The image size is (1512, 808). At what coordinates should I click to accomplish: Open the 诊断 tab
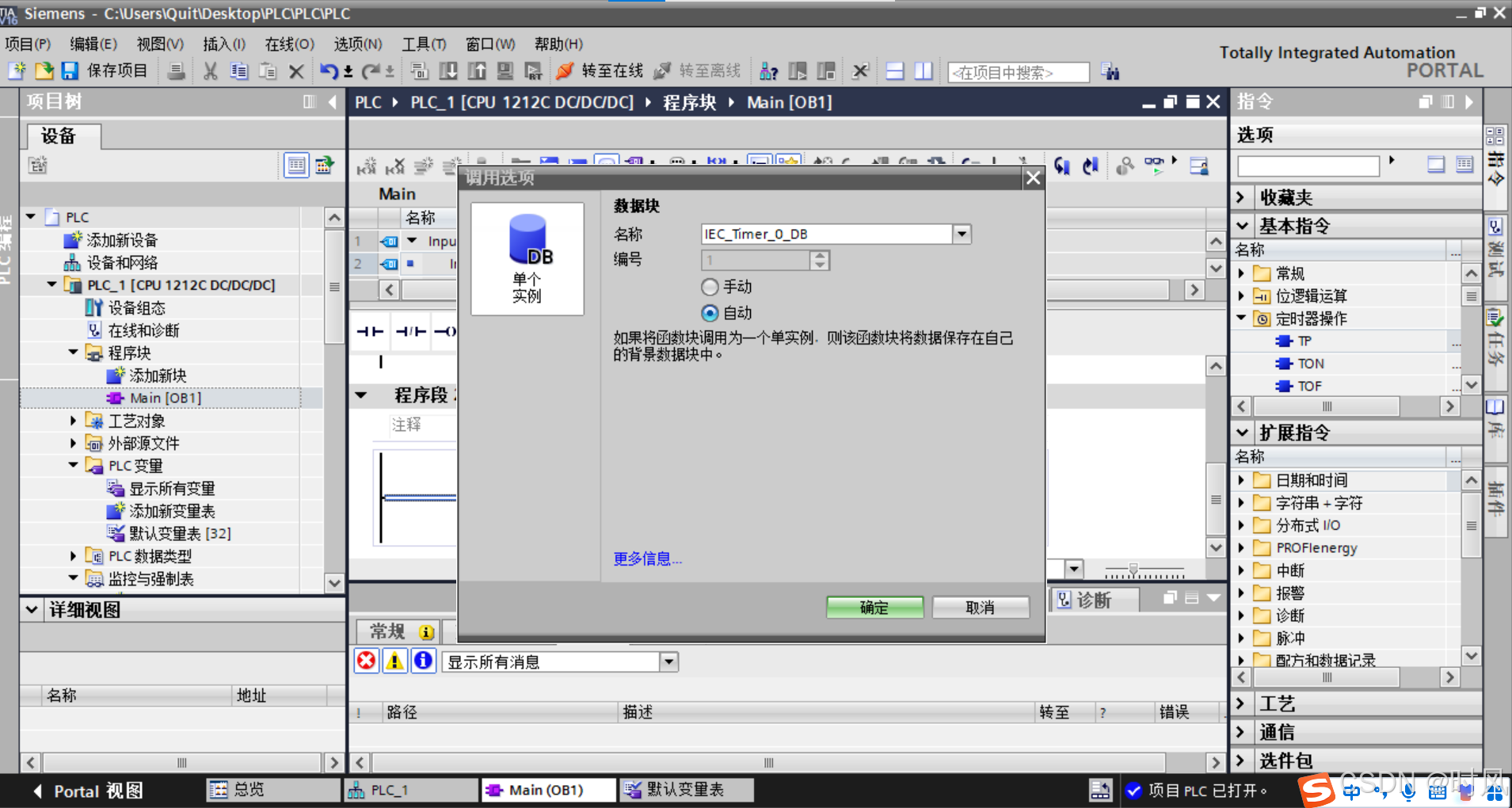(x=1095, y=600)
